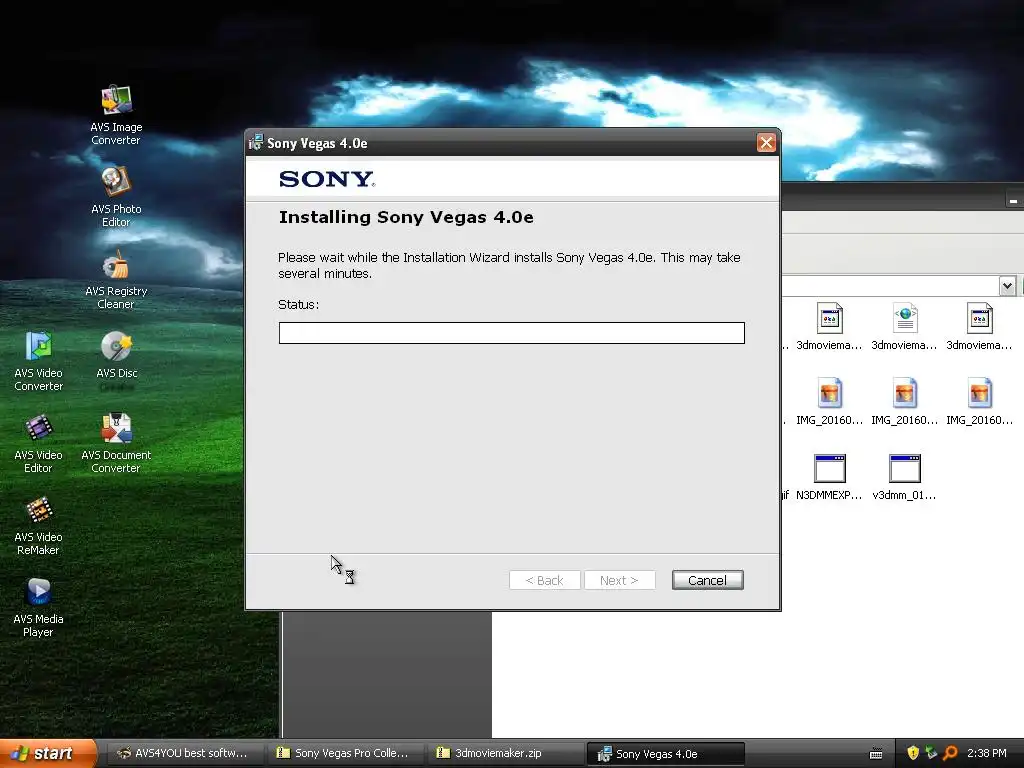Click the greyed-out Next button

pos(619,580)
